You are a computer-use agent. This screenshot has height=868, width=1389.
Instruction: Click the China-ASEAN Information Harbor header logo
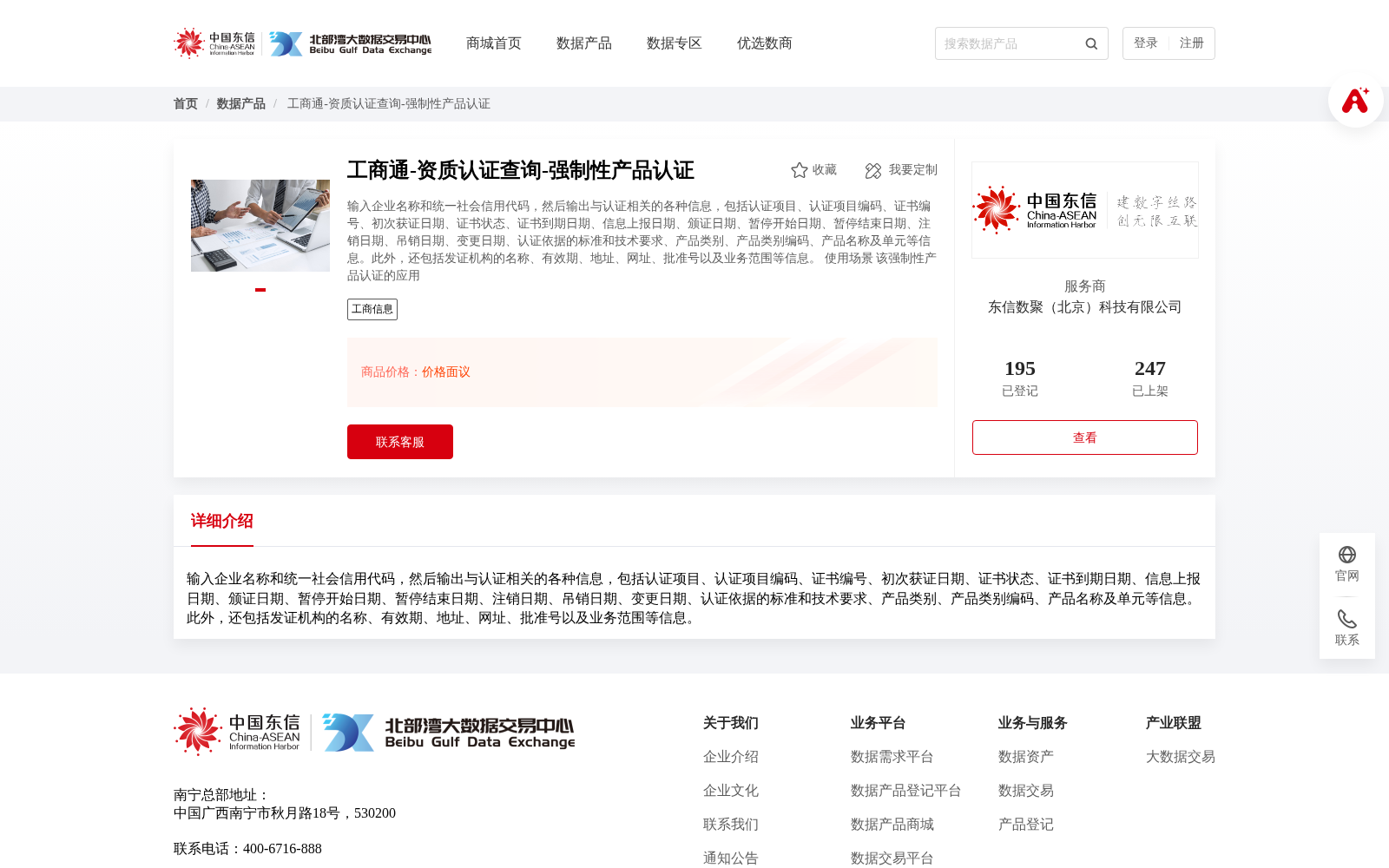tap(214, 43)
